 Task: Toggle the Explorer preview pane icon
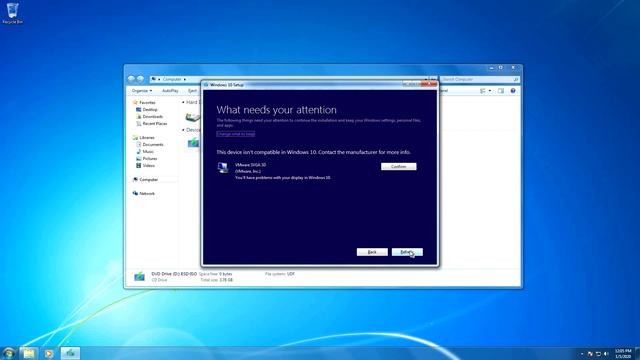pyautogui.click(x=501, y=91)
